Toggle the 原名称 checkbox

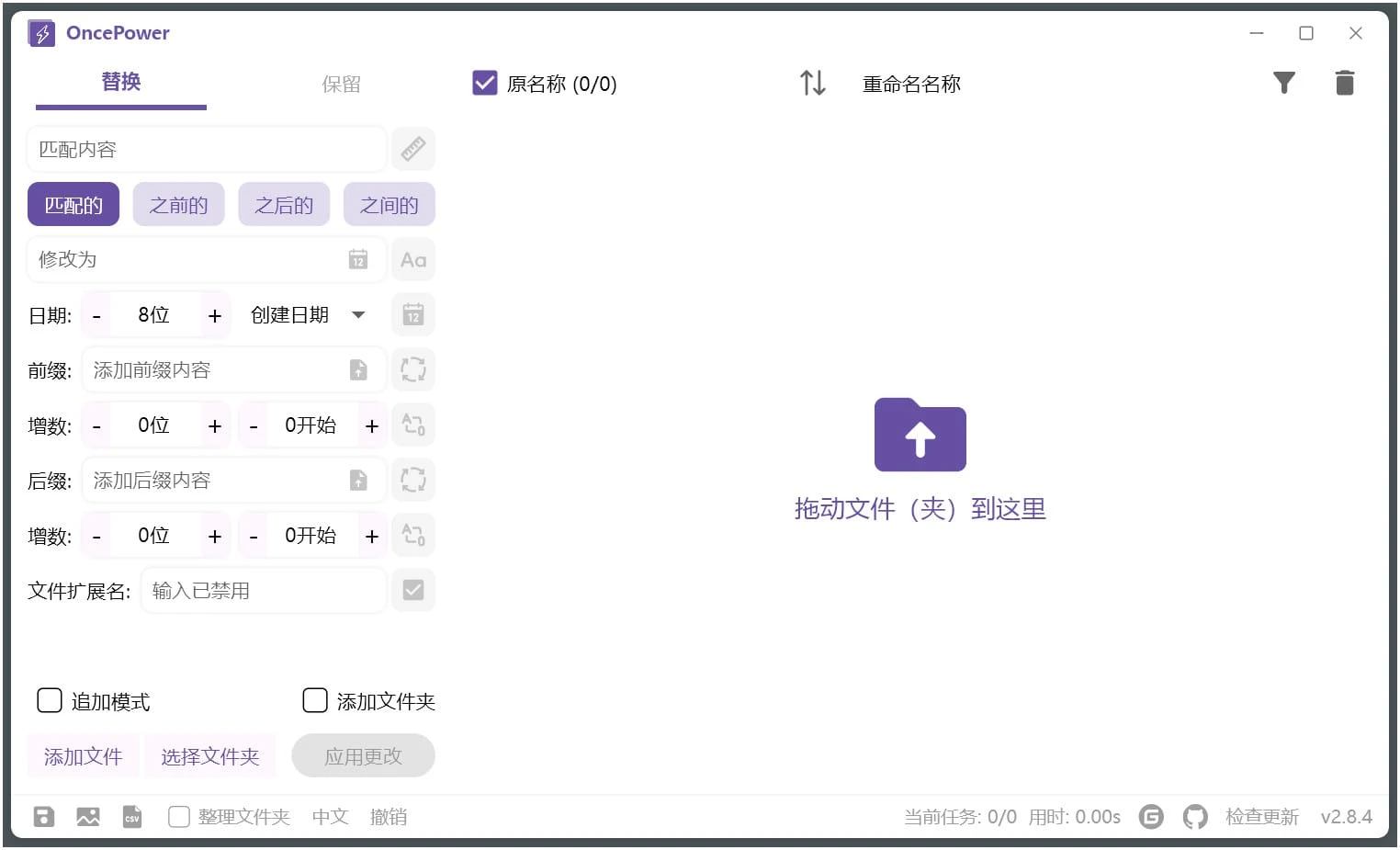click(484, 83)
